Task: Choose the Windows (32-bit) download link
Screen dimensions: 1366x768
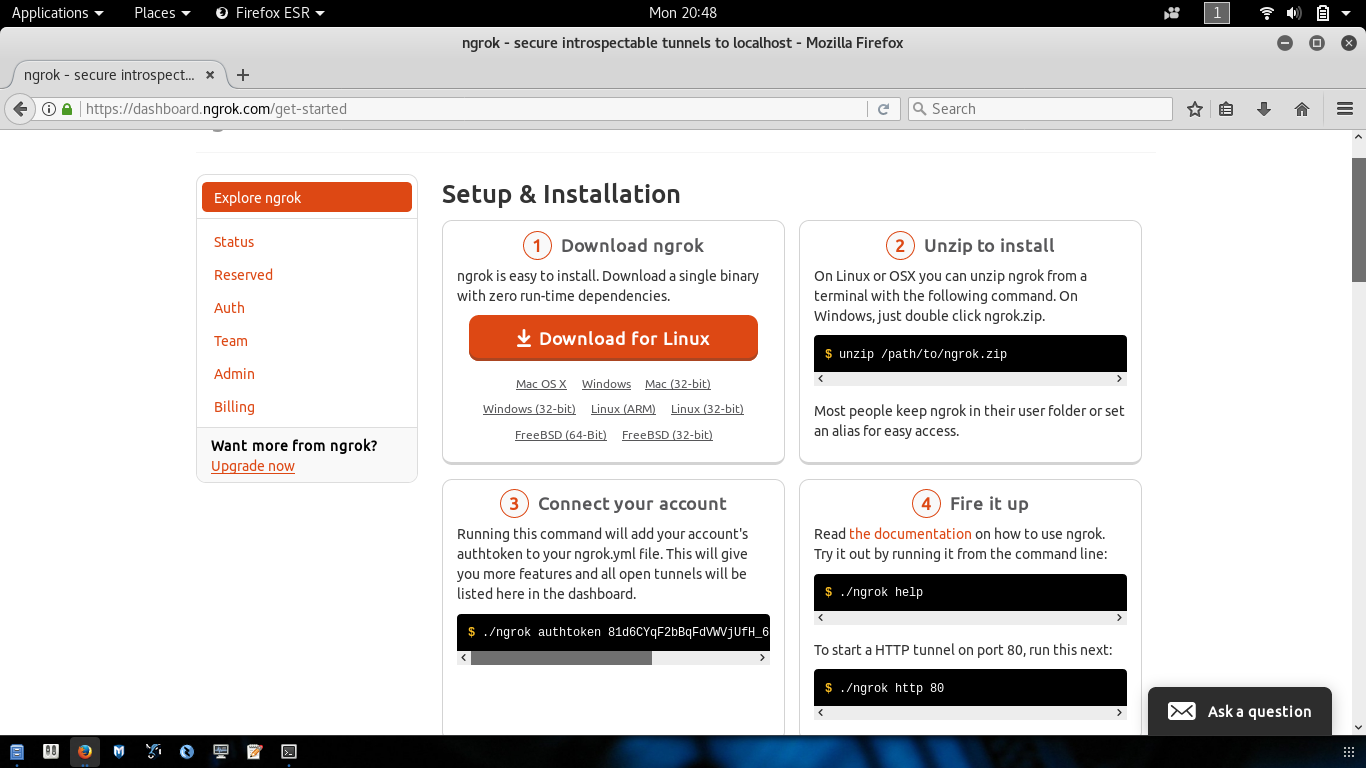Action: pos(529,409)
